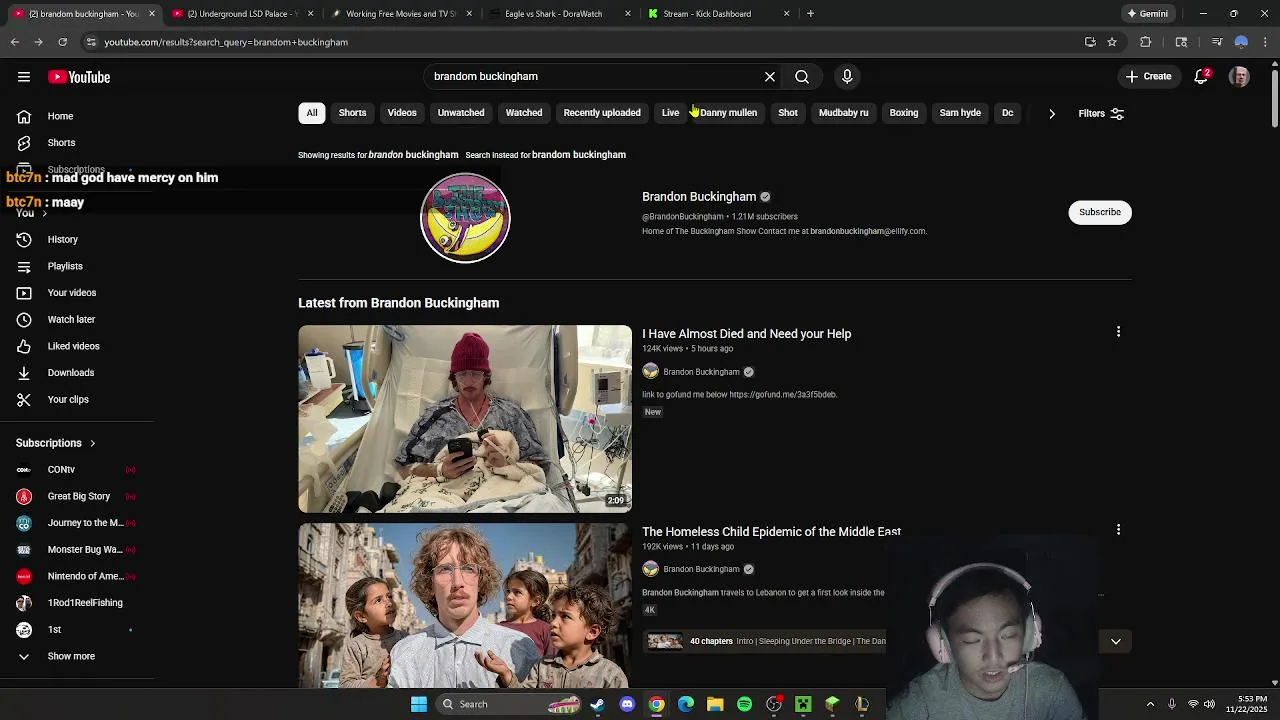Clear the search box with the X
The height and width of the screenshot is (720, 1280).
tap(770, 76)
